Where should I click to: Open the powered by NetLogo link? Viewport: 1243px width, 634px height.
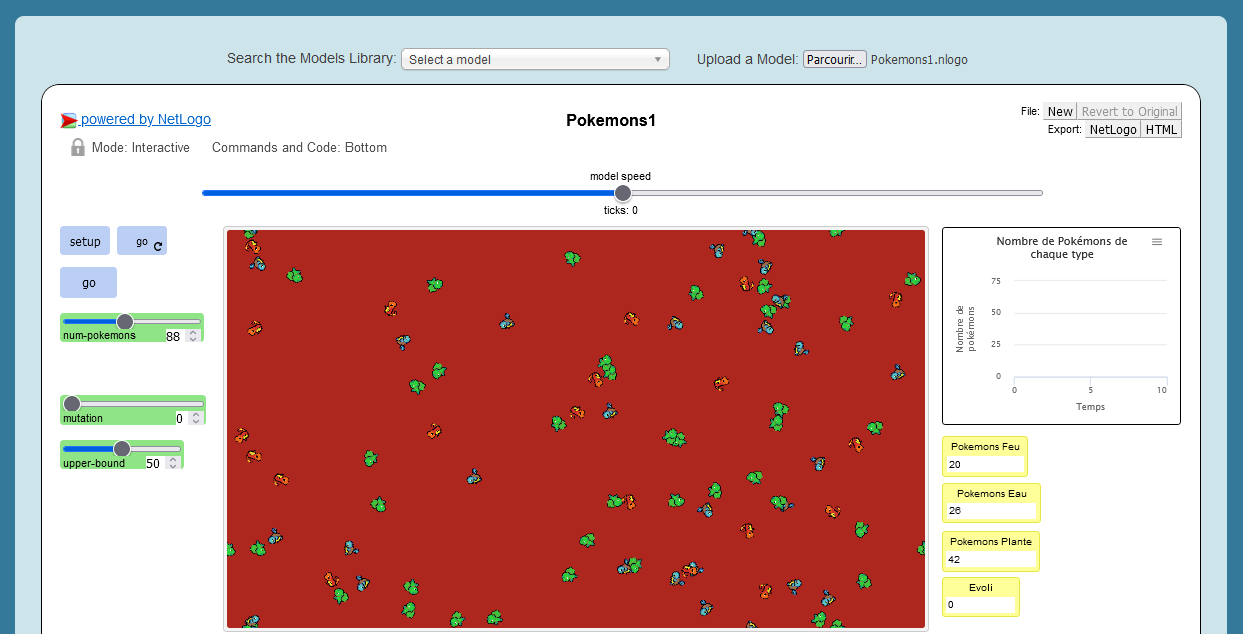click(146, 119)
